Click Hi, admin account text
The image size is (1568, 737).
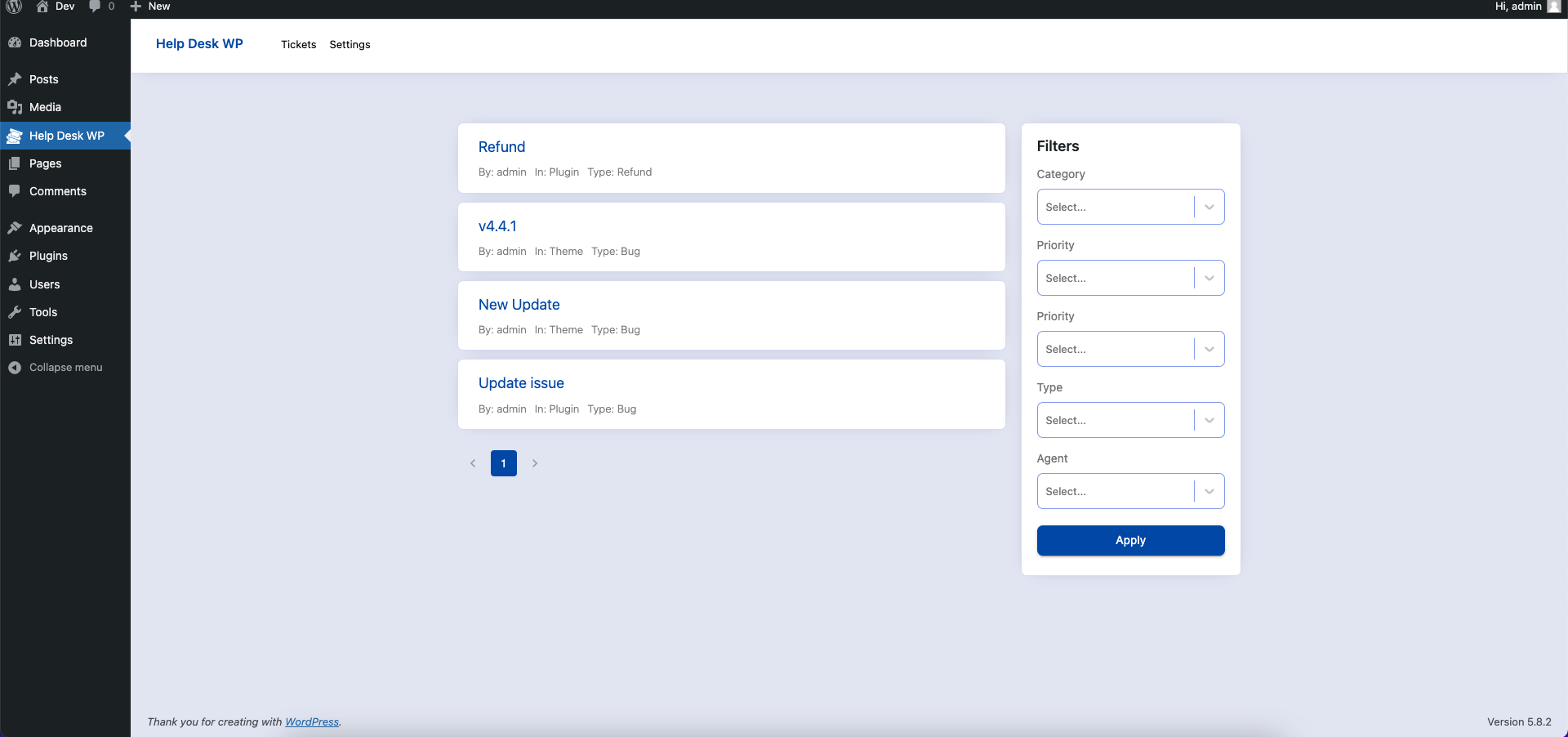click(x=1518, y=7)
